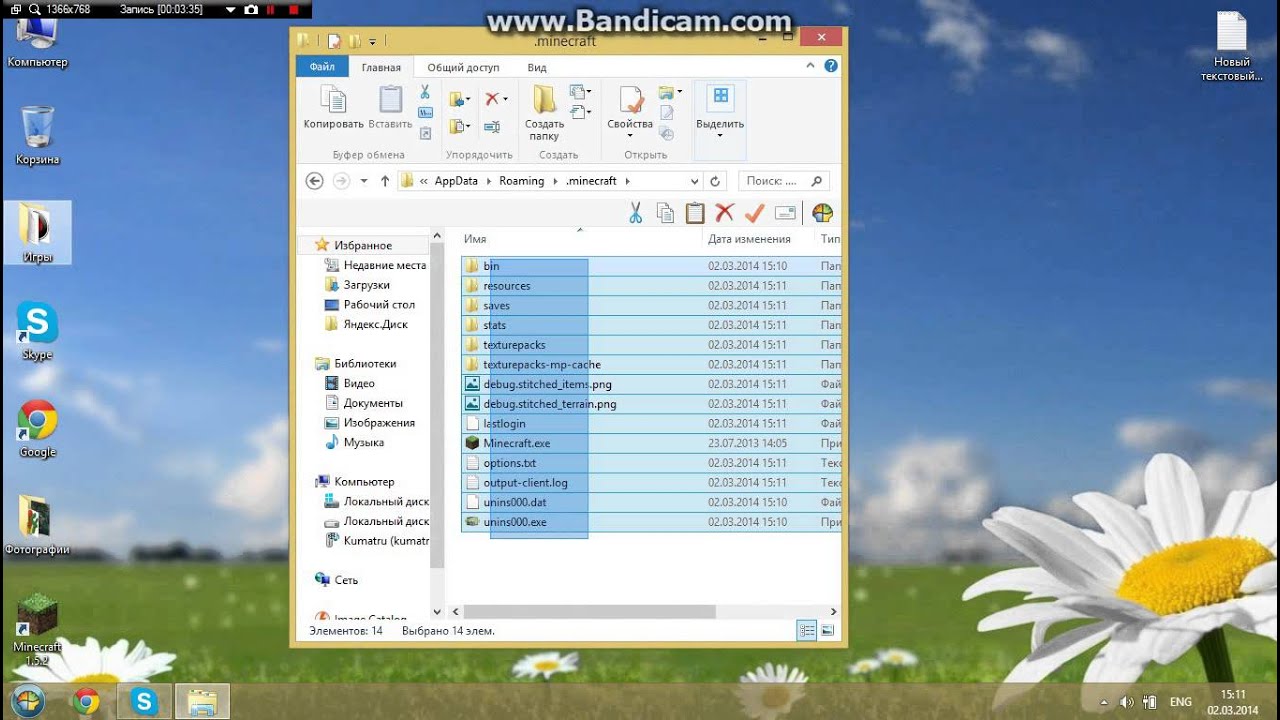The width and height of the screenshot is (1280, 720).
Task: Switch to the Вид ribbon tab
Action: pos(537,67)
